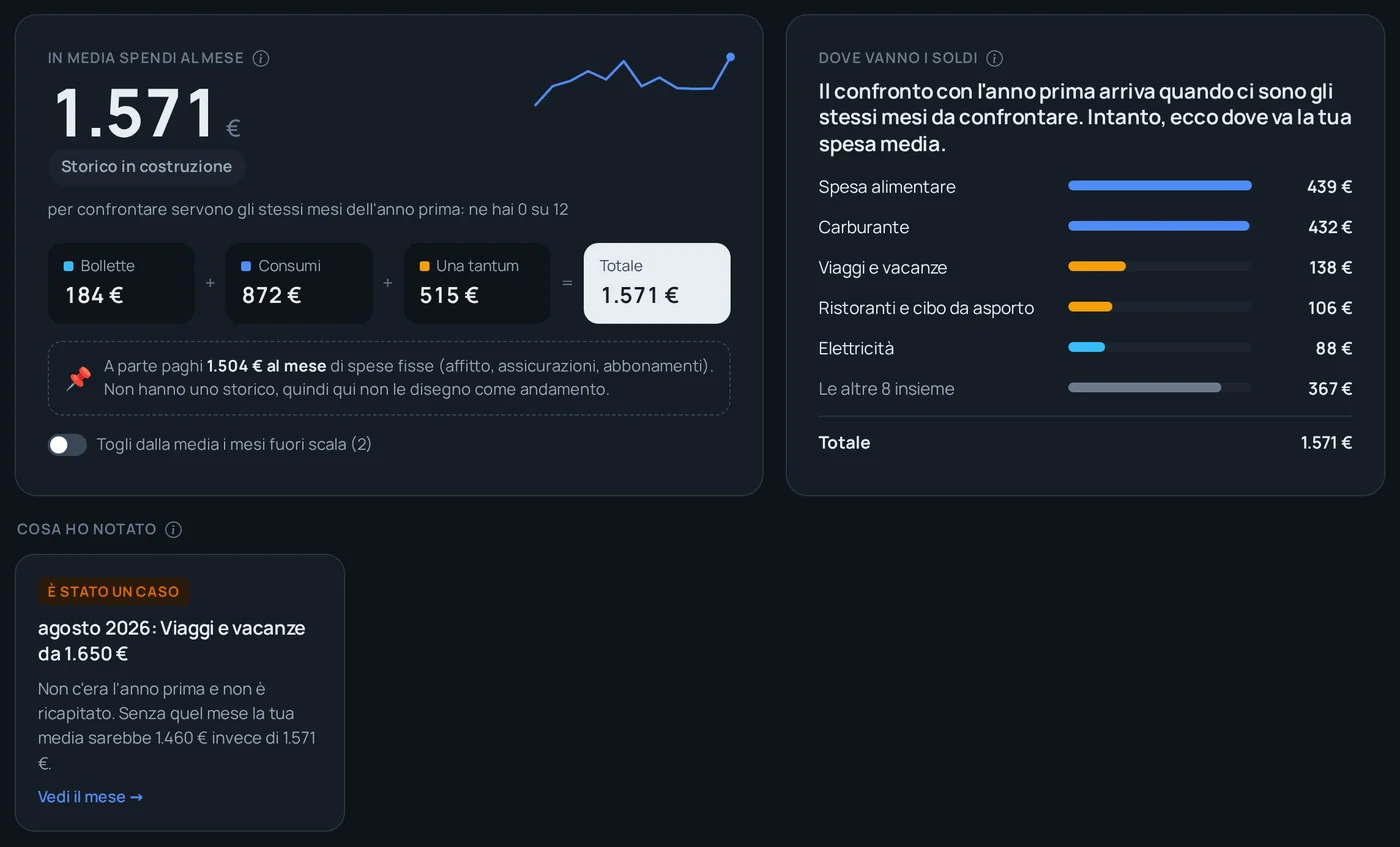The width and height of the screenshot is (1400, 847).
Task: Click info icon beside 'Dove vanno i soldi'
Action: [x=994, y=58]
